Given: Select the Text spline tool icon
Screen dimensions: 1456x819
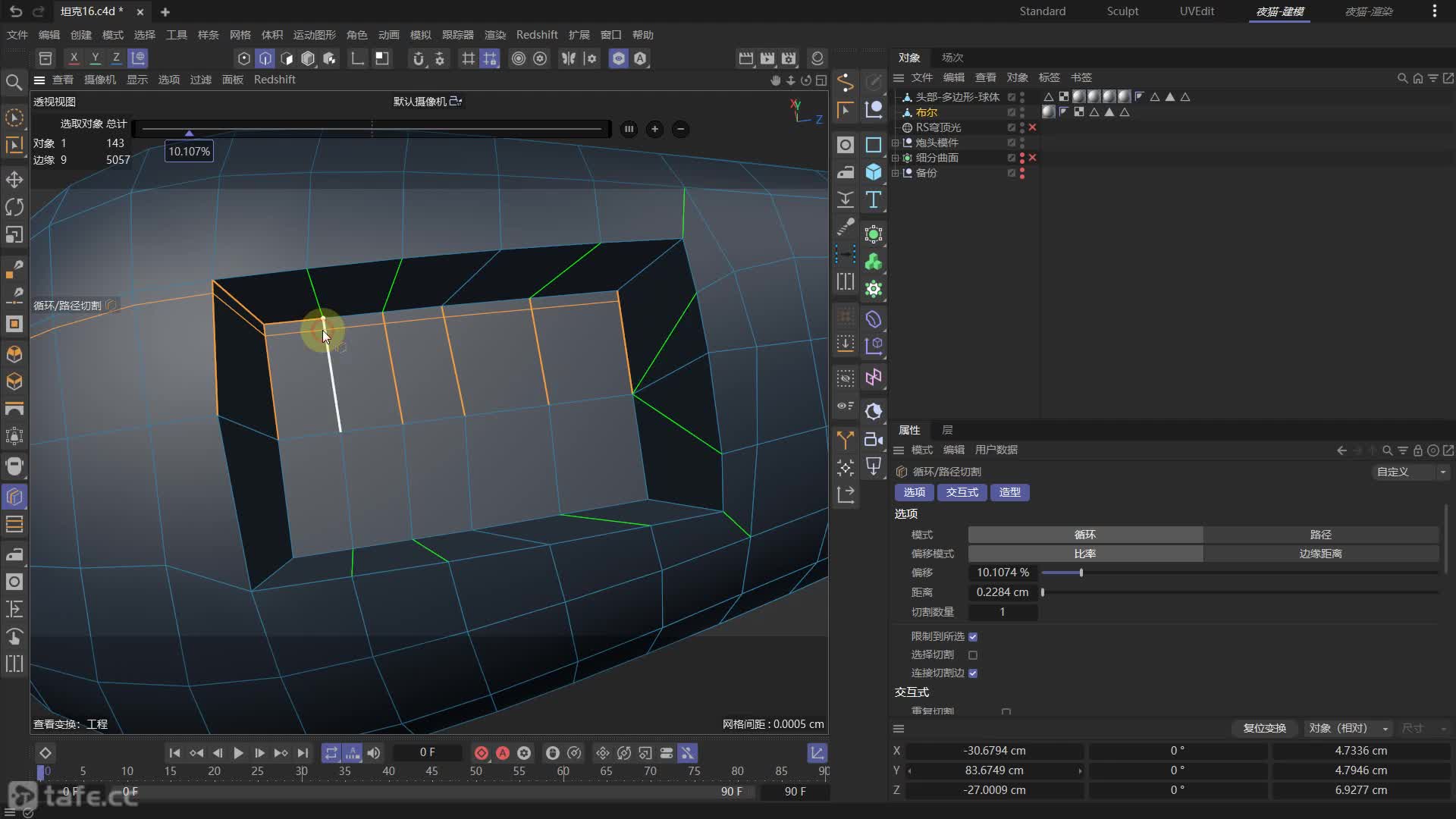Looking at the screenshot, I should click(874, 199).
